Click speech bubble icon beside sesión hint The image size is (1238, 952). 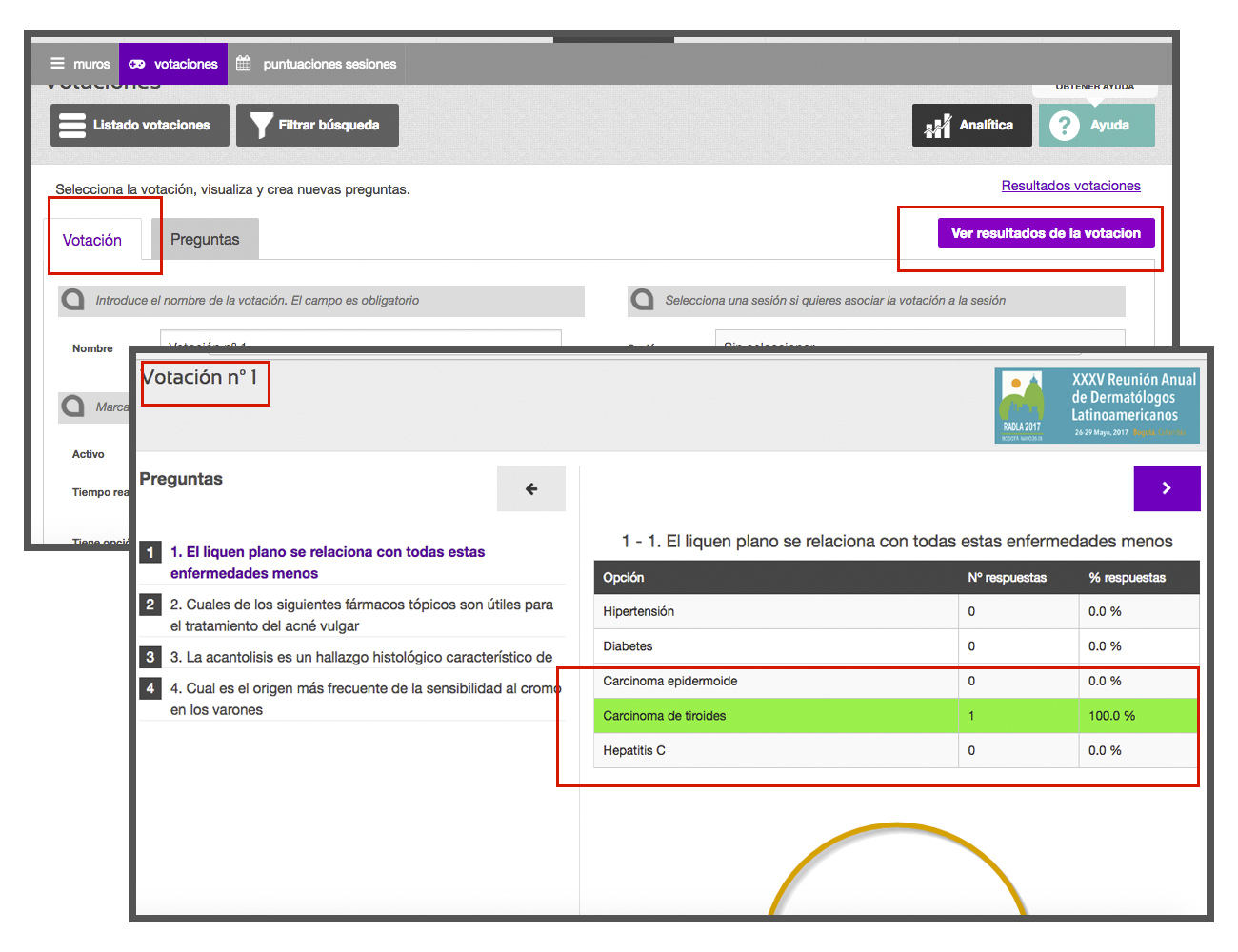point(643,301)
